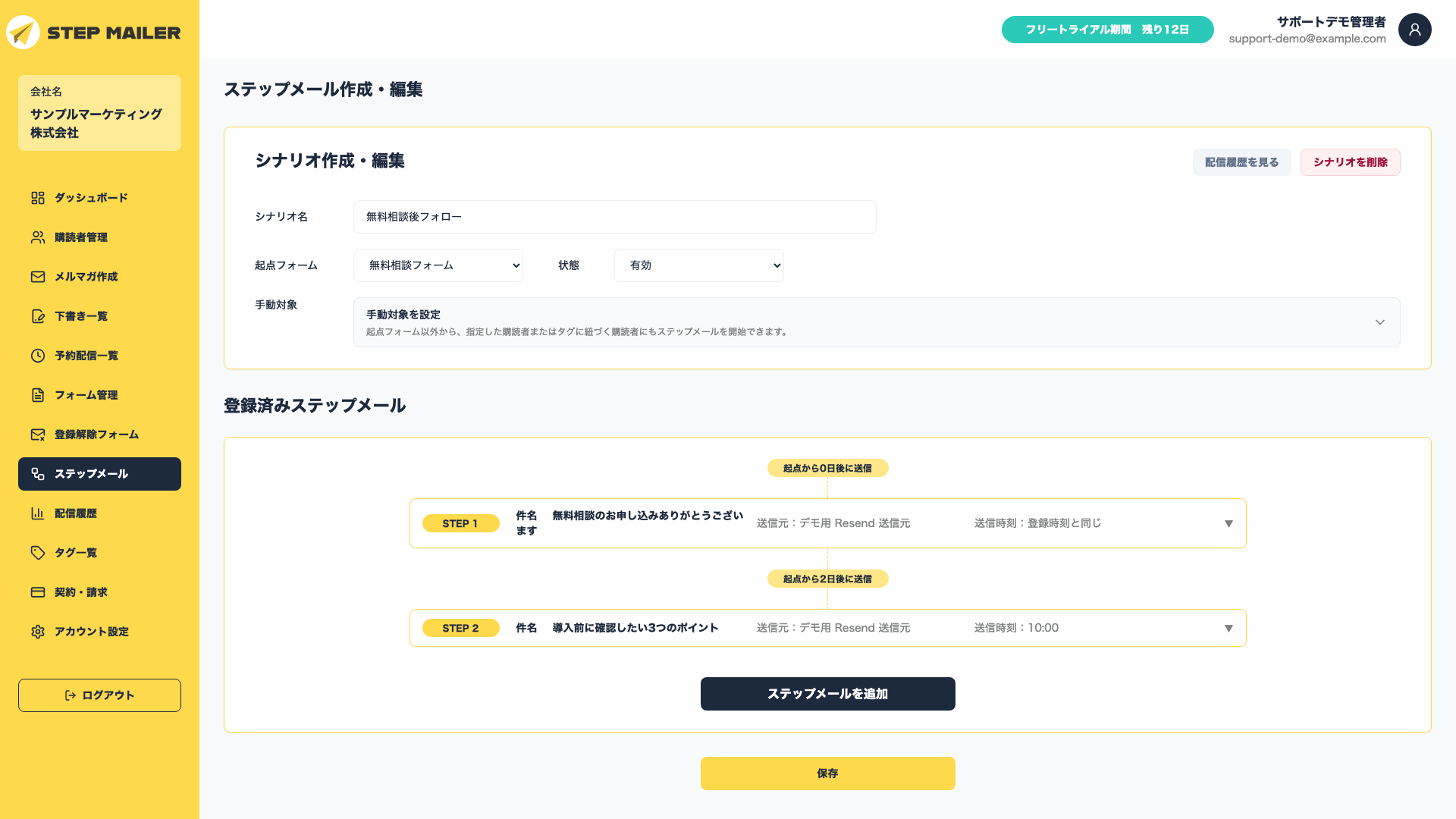1456x819 pixels.
Task: Click support-demo@example.com text
Action: (x=1307, y=39)
